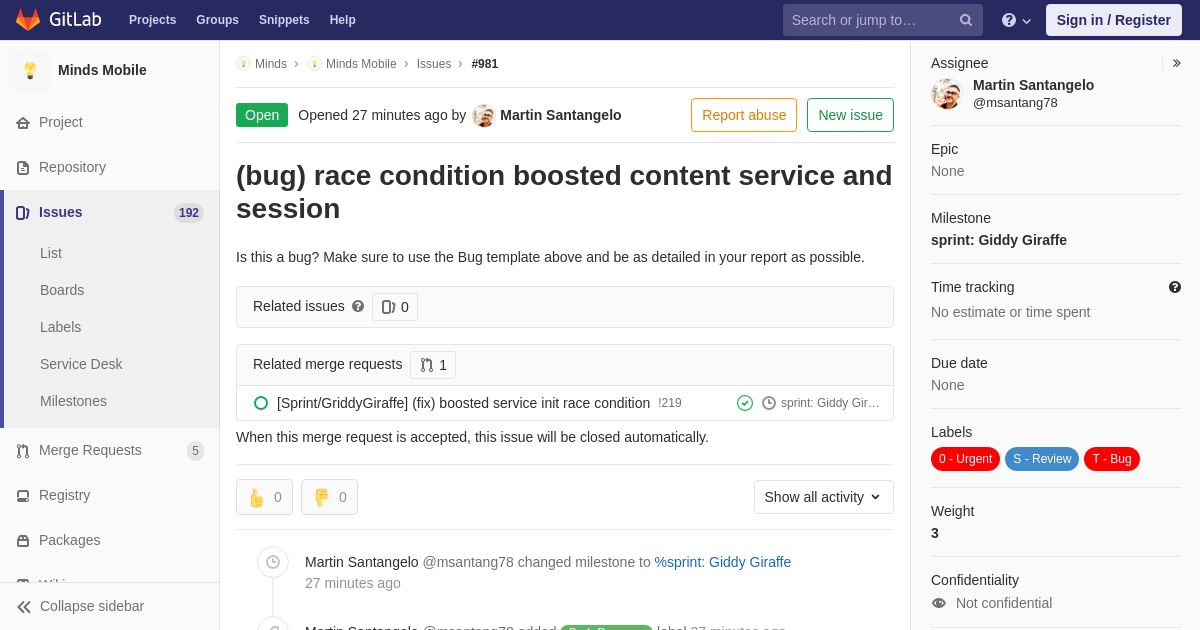The width and height of the screenshot is (1200, 630).
Task: Click the assignee avatar in right sidebar
Action: coord(947,94)
